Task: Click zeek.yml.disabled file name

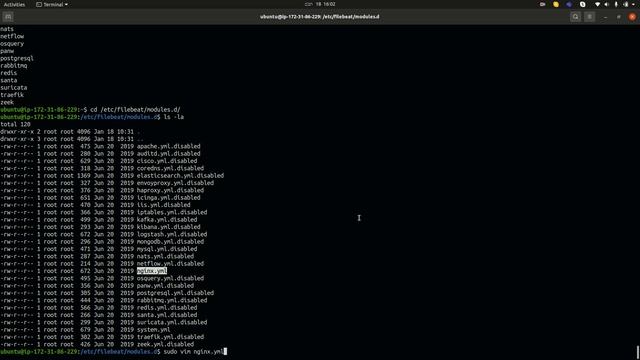Action: (x=165, y=344)
